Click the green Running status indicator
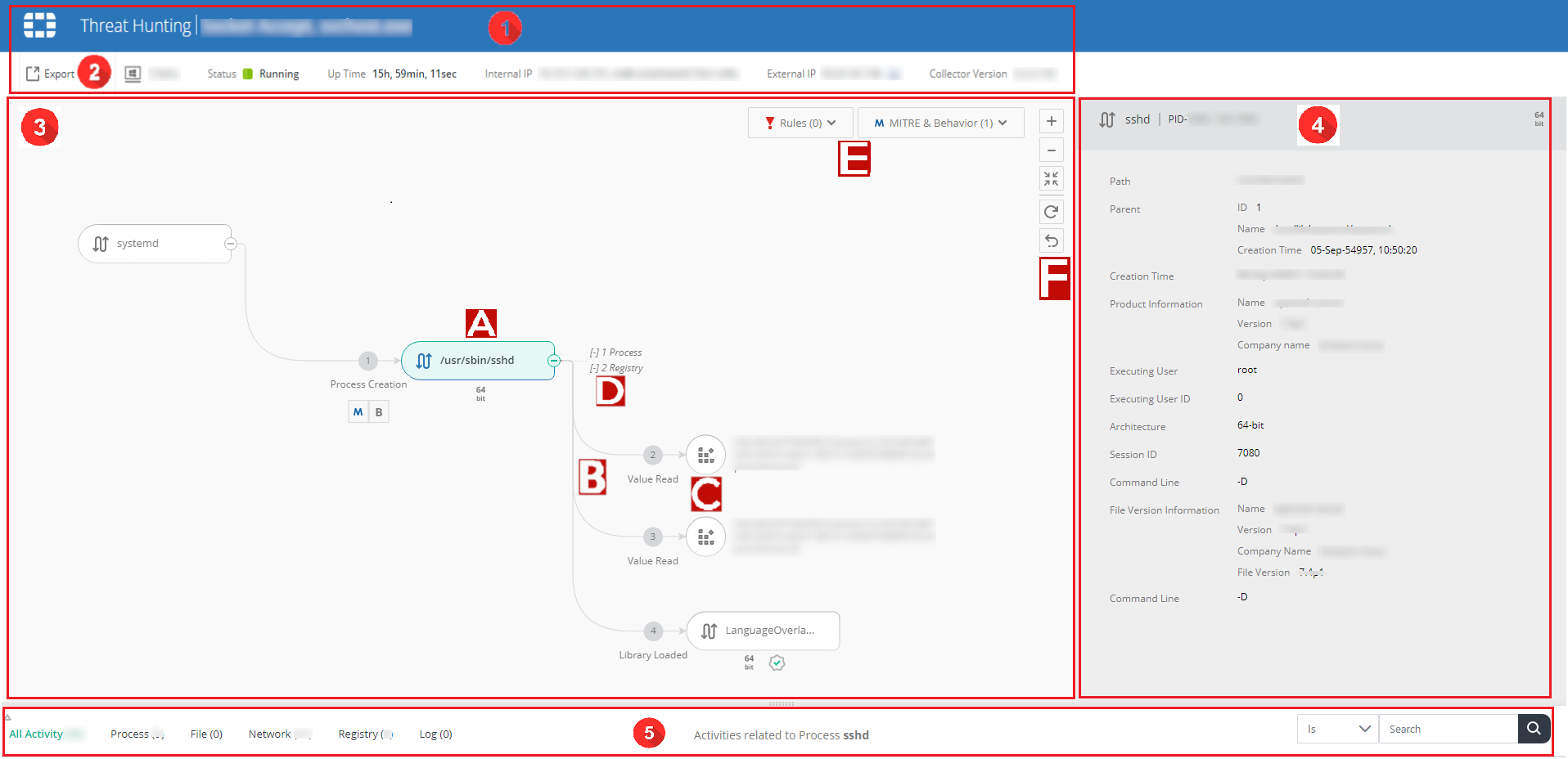The height and width of the screenshot is (759, 1568). pyautogui.click(x=248, y=74)
